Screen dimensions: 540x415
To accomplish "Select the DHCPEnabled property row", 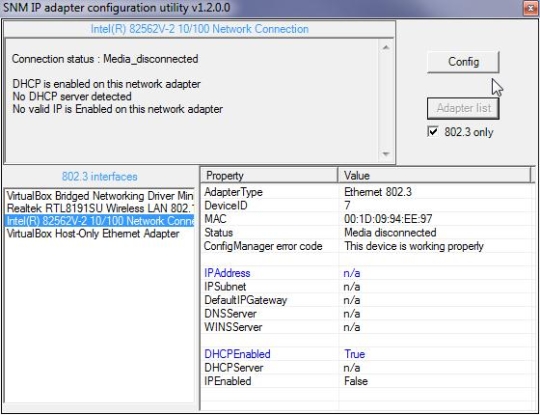I will (368, 354).
